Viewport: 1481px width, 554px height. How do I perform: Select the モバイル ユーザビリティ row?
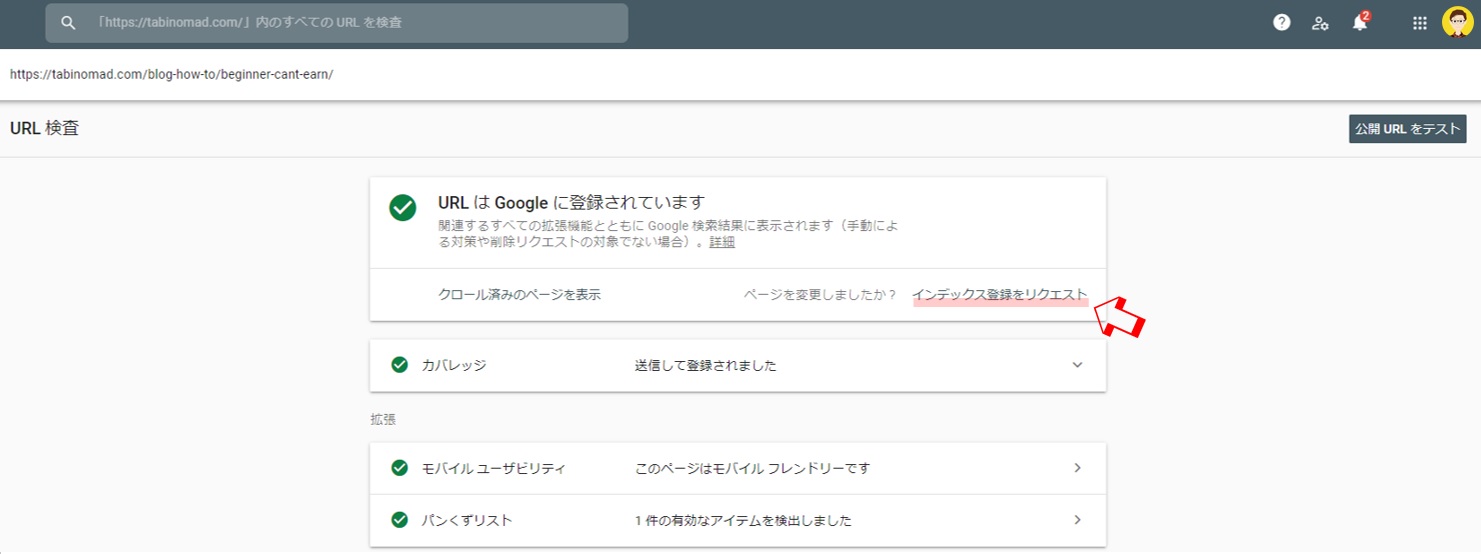coord(738,468)
